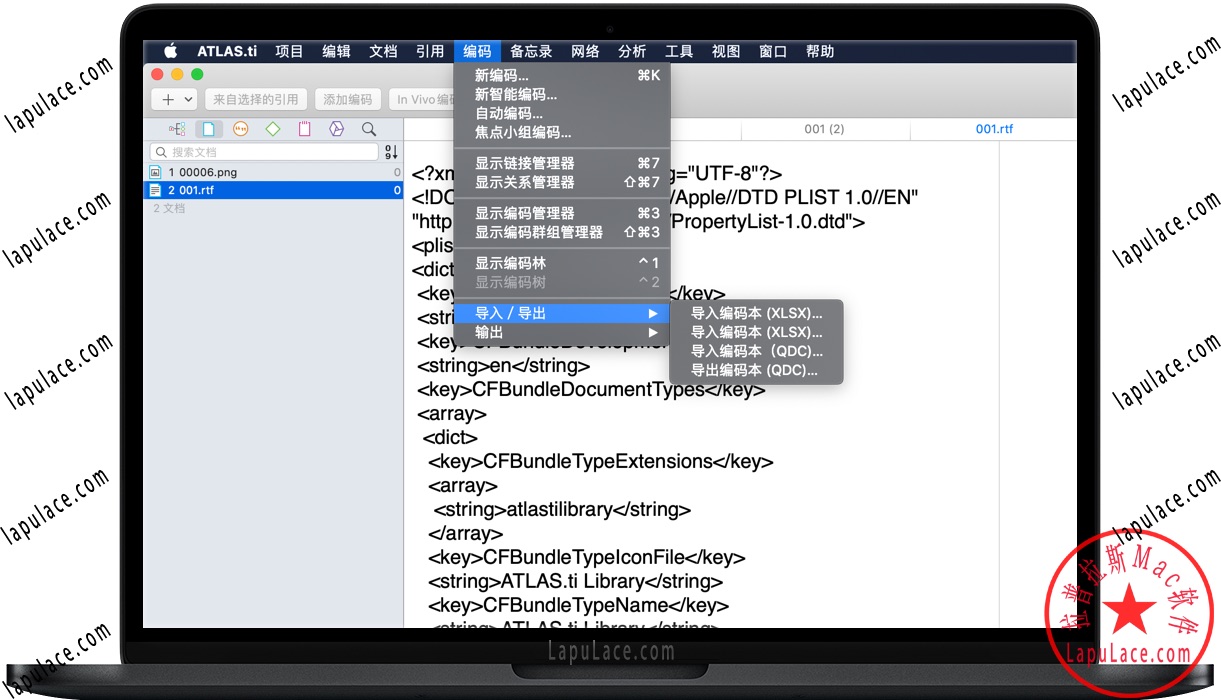
Task: Click the magnifier search icon in sidebar
Action: coord(369,129)
